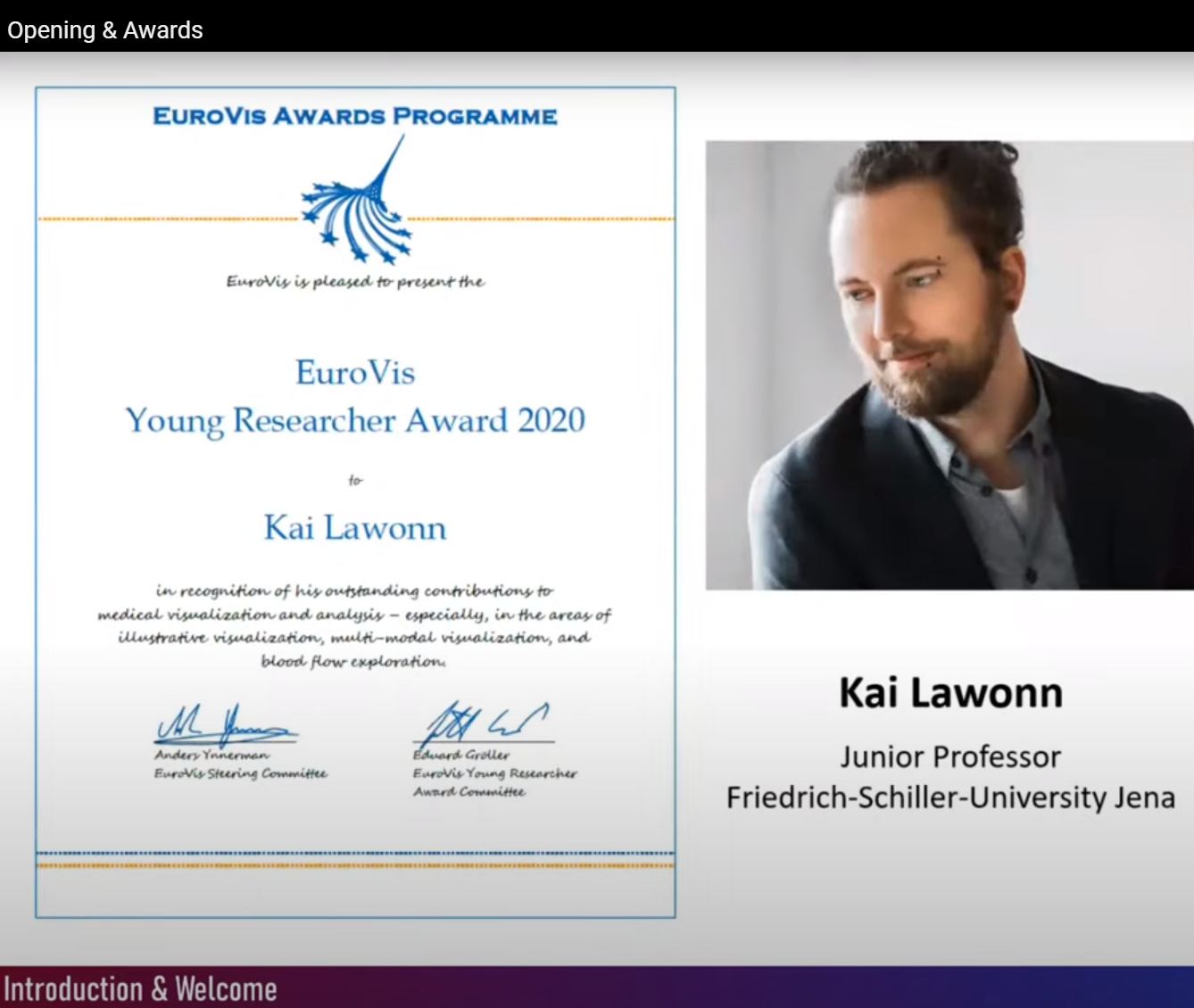Click the "Opening & Awards" video title
Viewport: 1194px width, 1008px height.
pyautogui.click(x=105, y=30)
